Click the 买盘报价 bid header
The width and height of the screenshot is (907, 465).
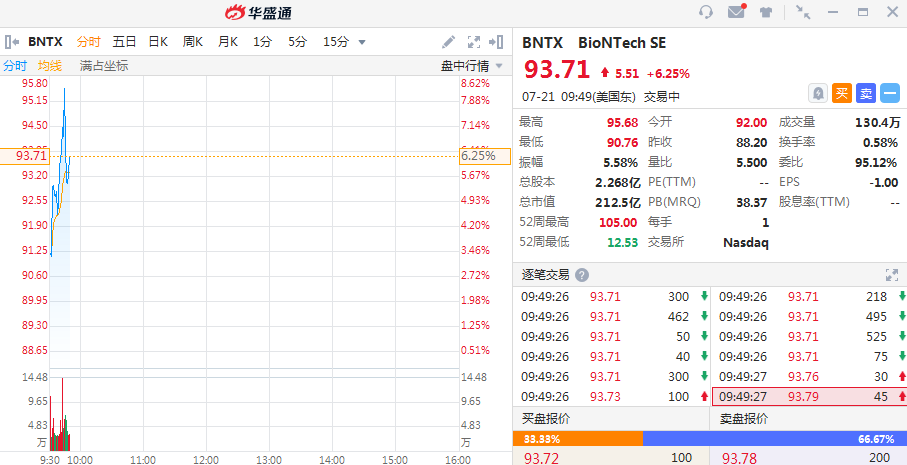[x=547, y=419]
